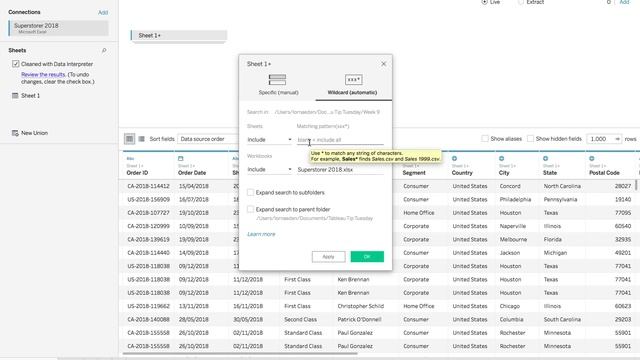
Task: Click the vertical scrollbar of data grid
Action: (x=636, y=186)
